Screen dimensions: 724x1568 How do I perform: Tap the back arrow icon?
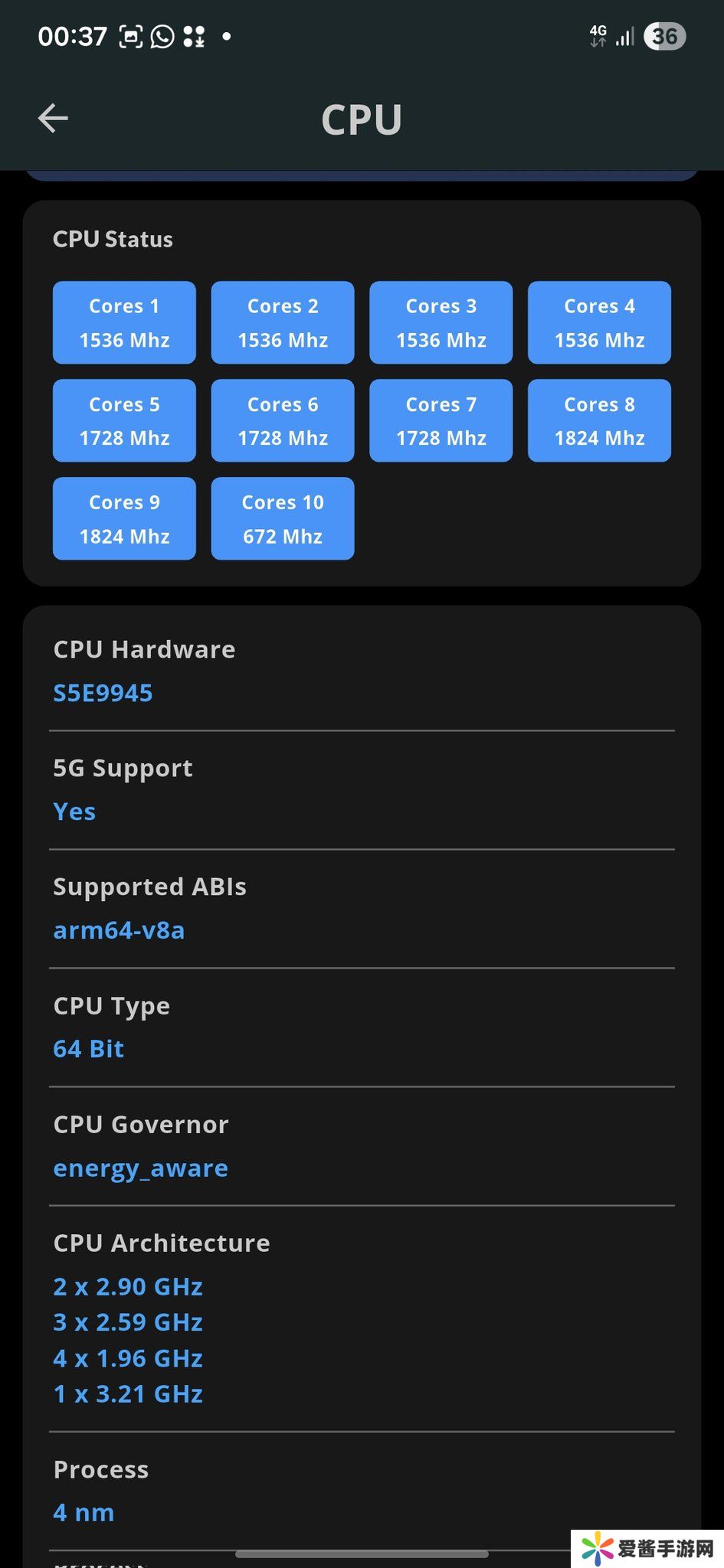[53, 118]
